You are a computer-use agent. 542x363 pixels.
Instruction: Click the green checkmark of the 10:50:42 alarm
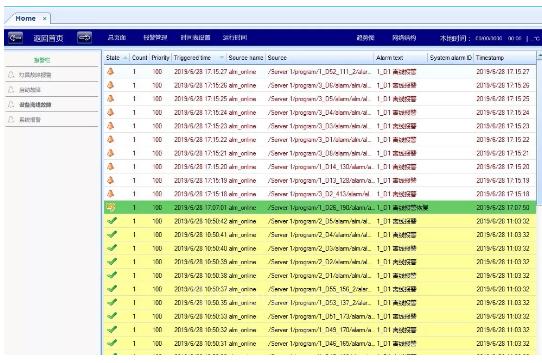tap(112, 221)
